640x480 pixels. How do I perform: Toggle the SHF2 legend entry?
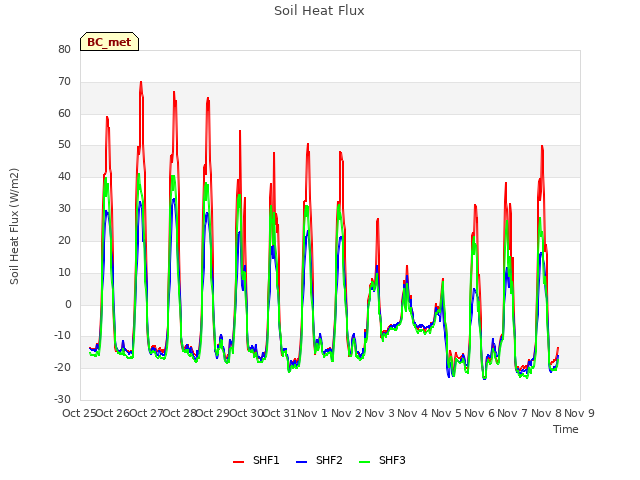click(319, 460)
